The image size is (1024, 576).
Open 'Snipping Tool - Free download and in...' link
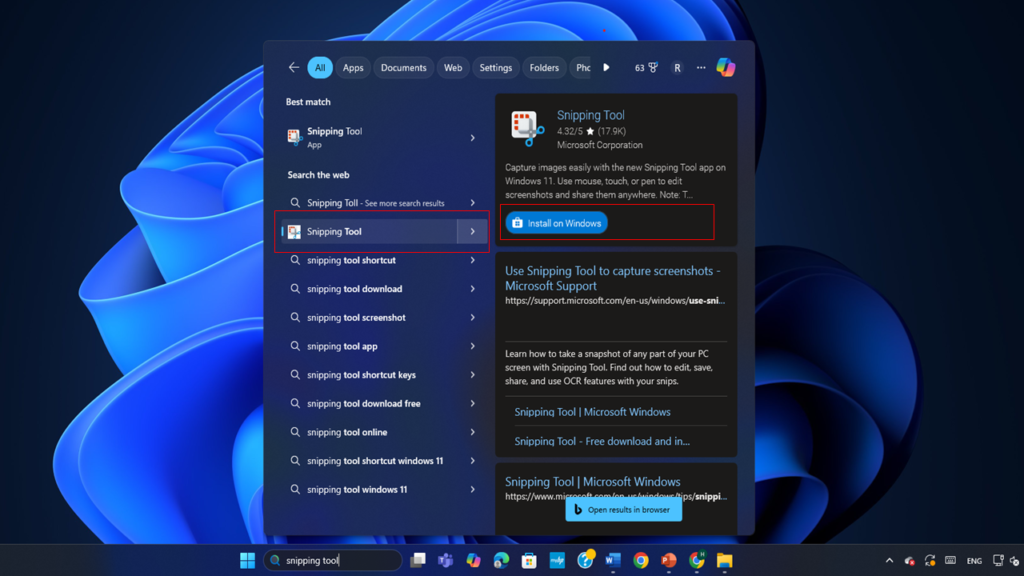602,441
